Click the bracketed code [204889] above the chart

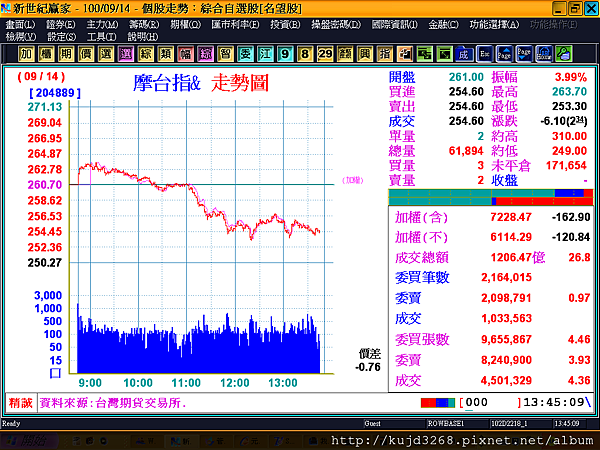point(55,93)
